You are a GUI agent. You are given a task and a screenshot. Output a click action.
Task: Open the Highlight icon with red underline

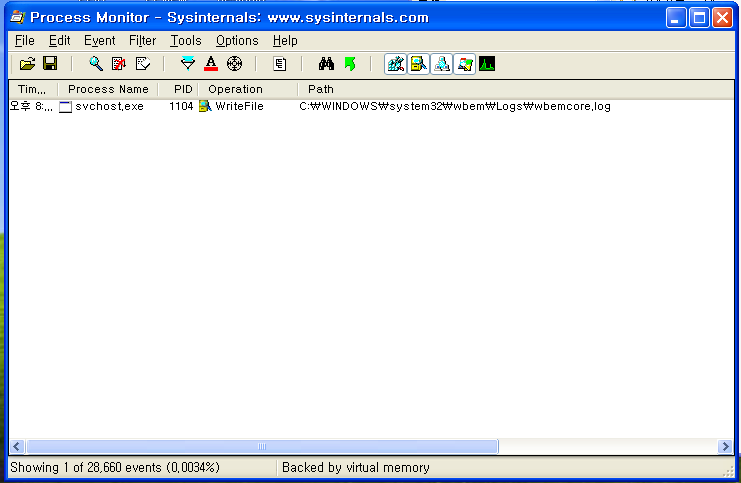pos(211,63)
